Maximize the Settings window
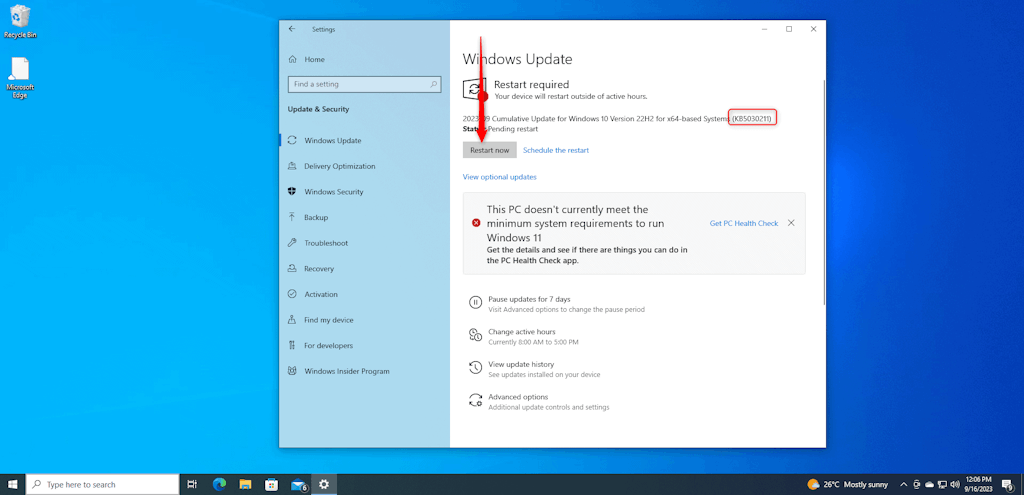1024x495 pixels. pyautogui.click(x=789, y=29)
